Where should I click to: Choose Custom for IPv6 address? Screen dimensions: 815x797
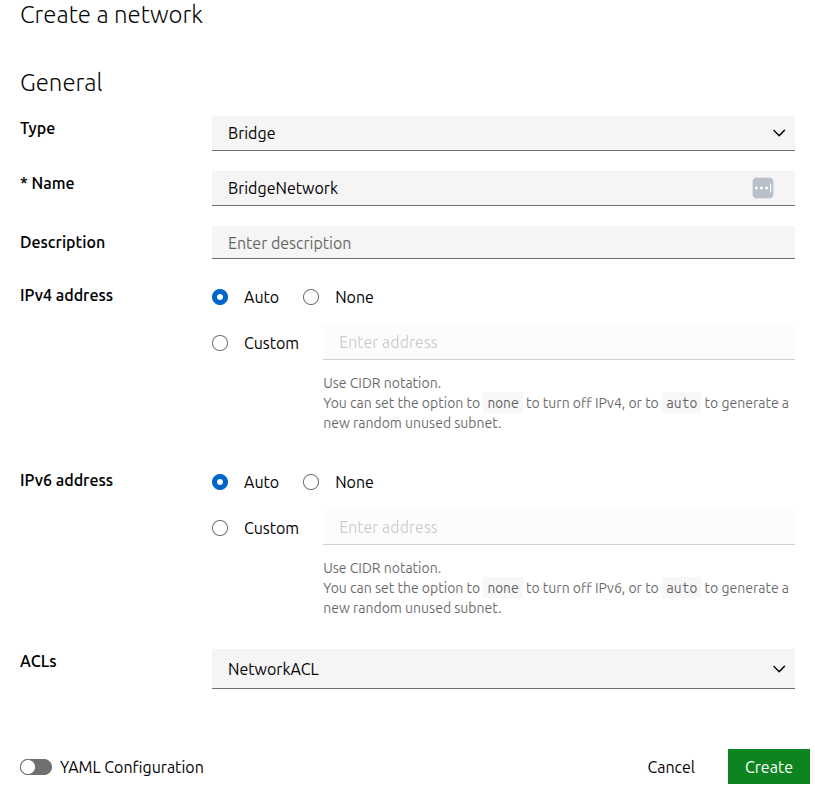click(221, 528)
